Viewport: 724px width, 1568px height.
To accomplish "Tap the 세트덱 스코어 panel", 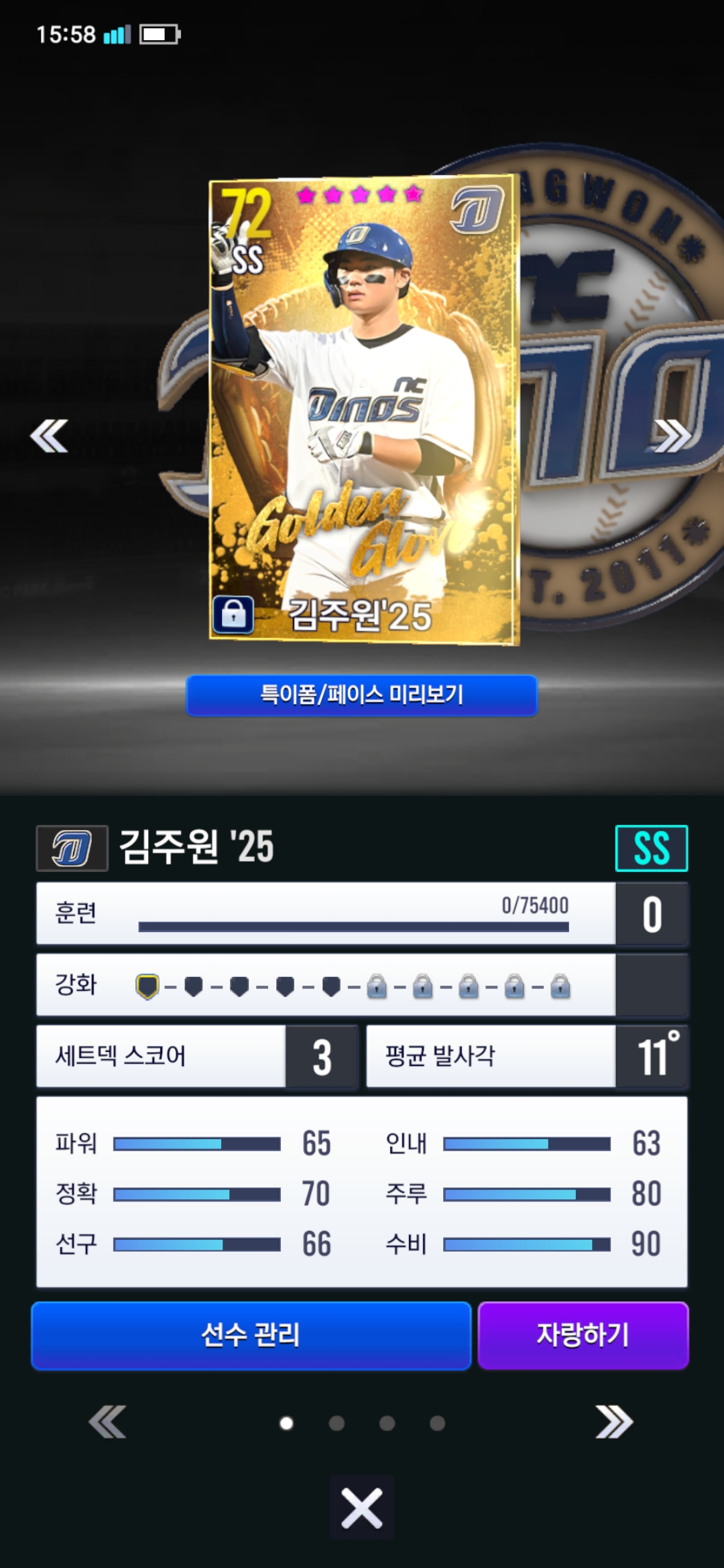I will point(197,1056).
